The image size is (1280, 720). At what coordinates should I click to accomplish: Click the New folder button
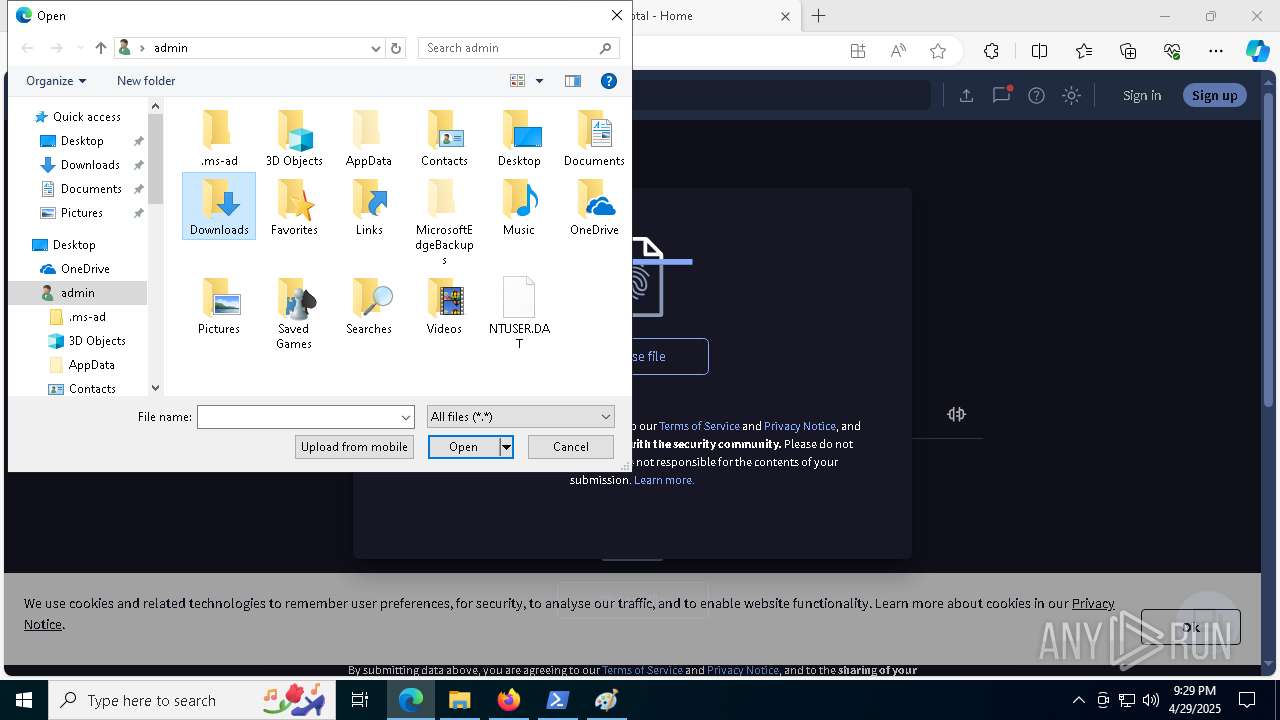(x=146, y=81)
